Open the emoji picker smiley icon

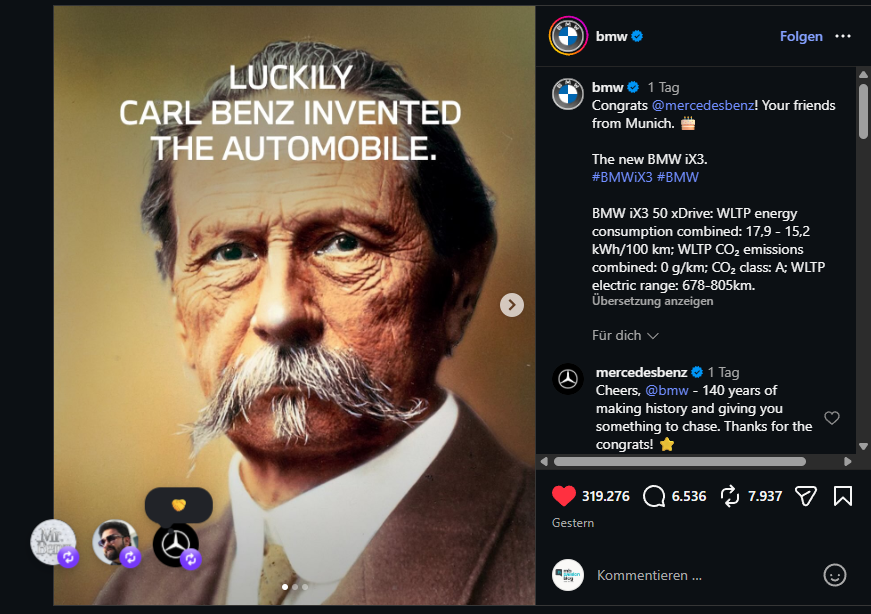pyautogui.click(x=834, y=575)
